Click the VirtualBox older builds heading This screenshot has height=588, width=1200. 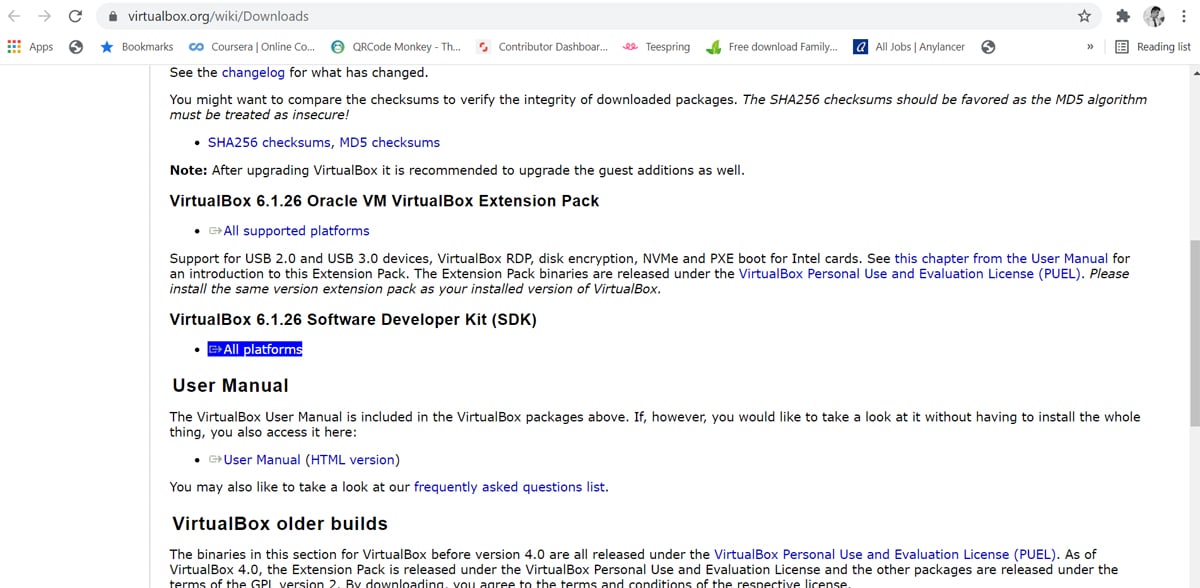(x=280, y=524)
